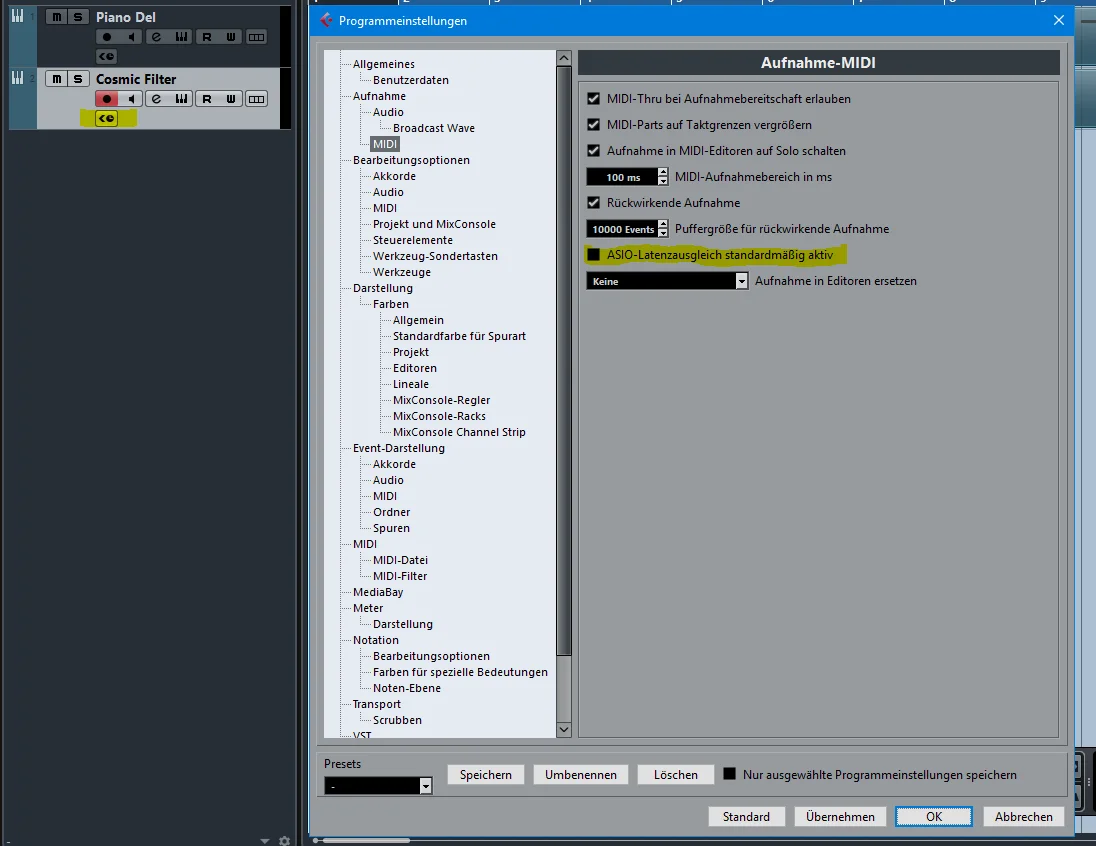Viewport: 1096px width, 846px height.
Task: Uncheck MIDI-Thru bei Aufnahmebereitschaft erlauben
Action: click(593, 99)
